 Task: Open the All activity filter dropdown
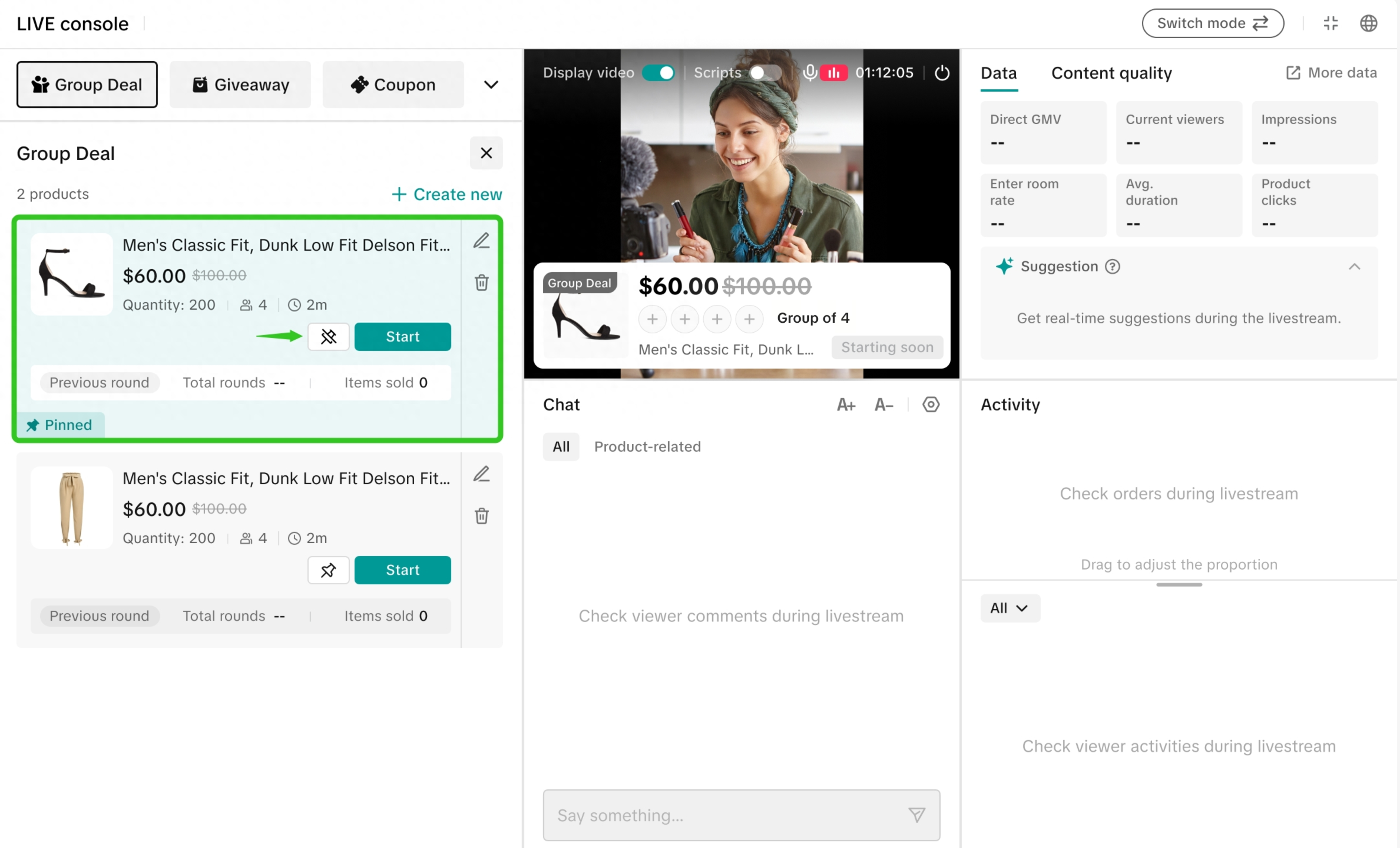coord(1010,608)
